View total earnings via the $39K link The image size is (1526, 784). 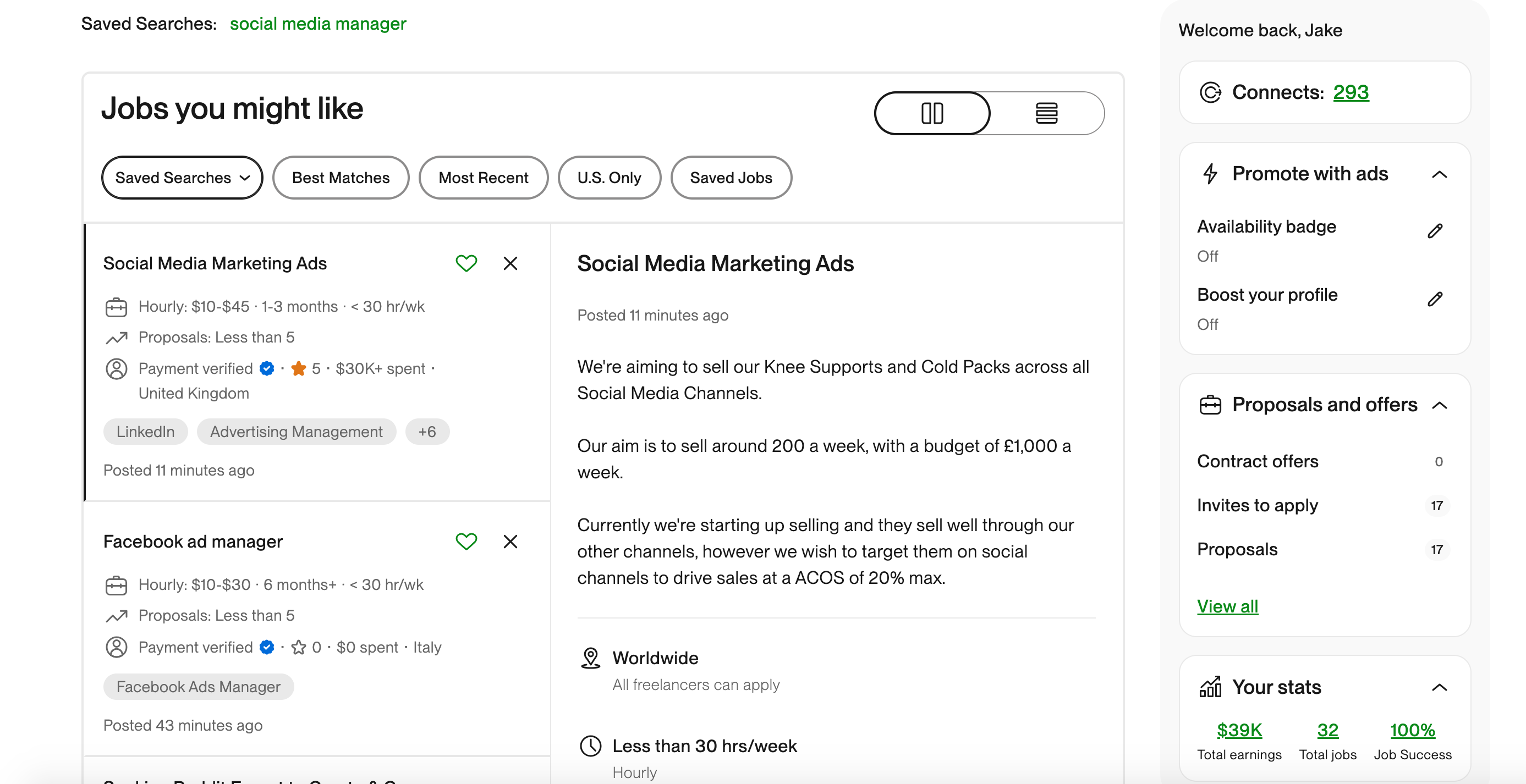click(x=1239, y=730)
